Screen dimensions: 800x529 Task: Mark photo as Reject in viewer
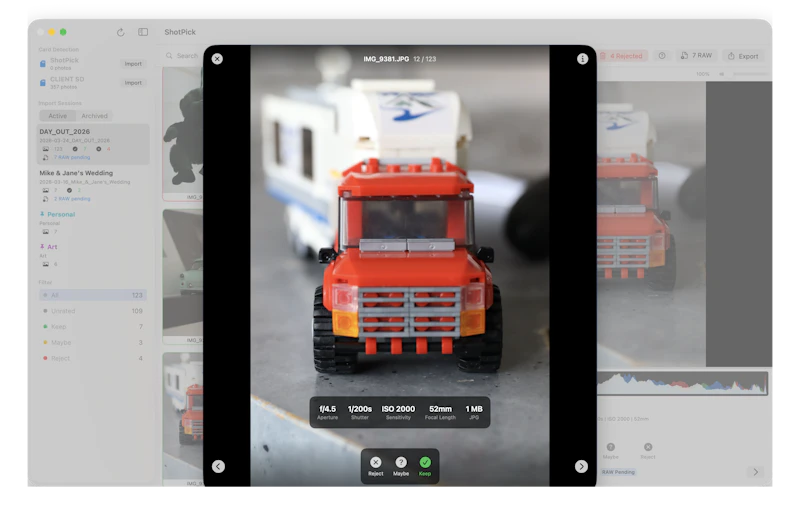376,466
